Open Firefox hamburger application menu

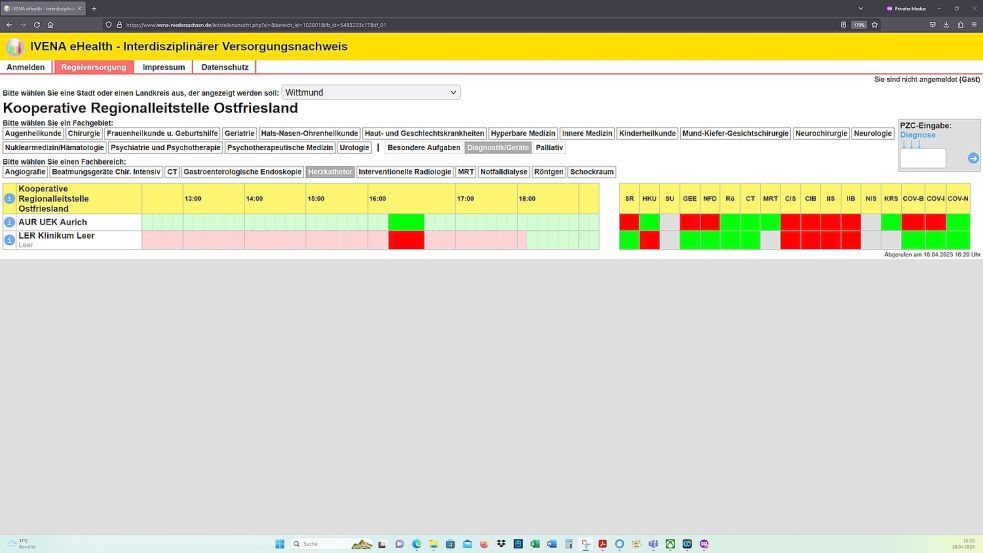point(974,25)
